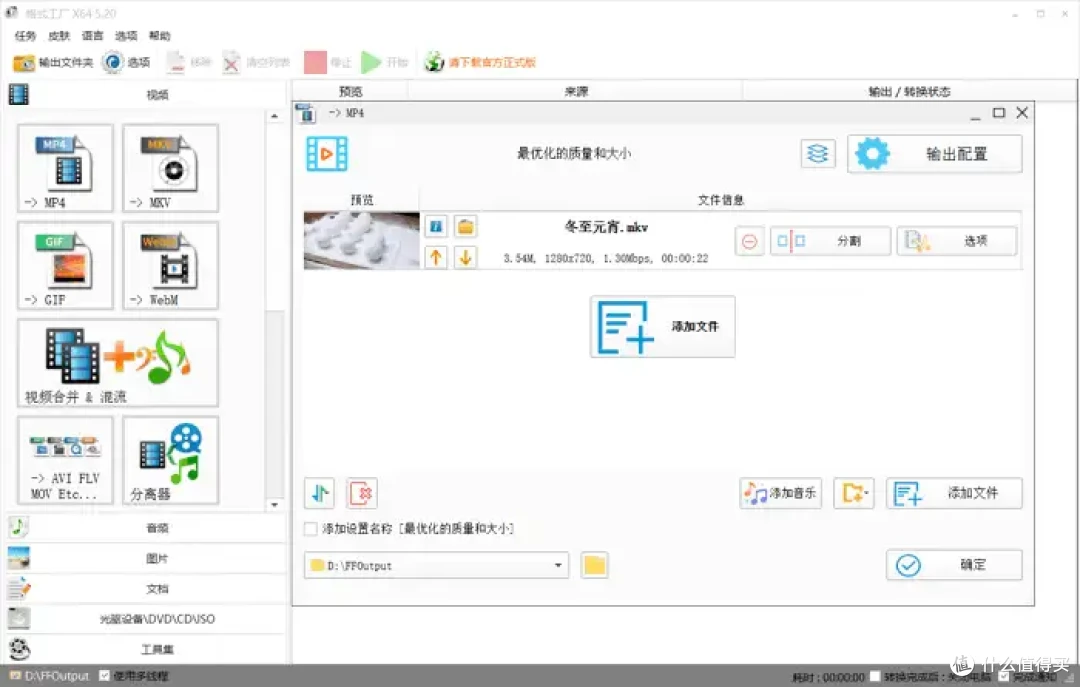Click 移除 in the main toolbar

(189, 63)
